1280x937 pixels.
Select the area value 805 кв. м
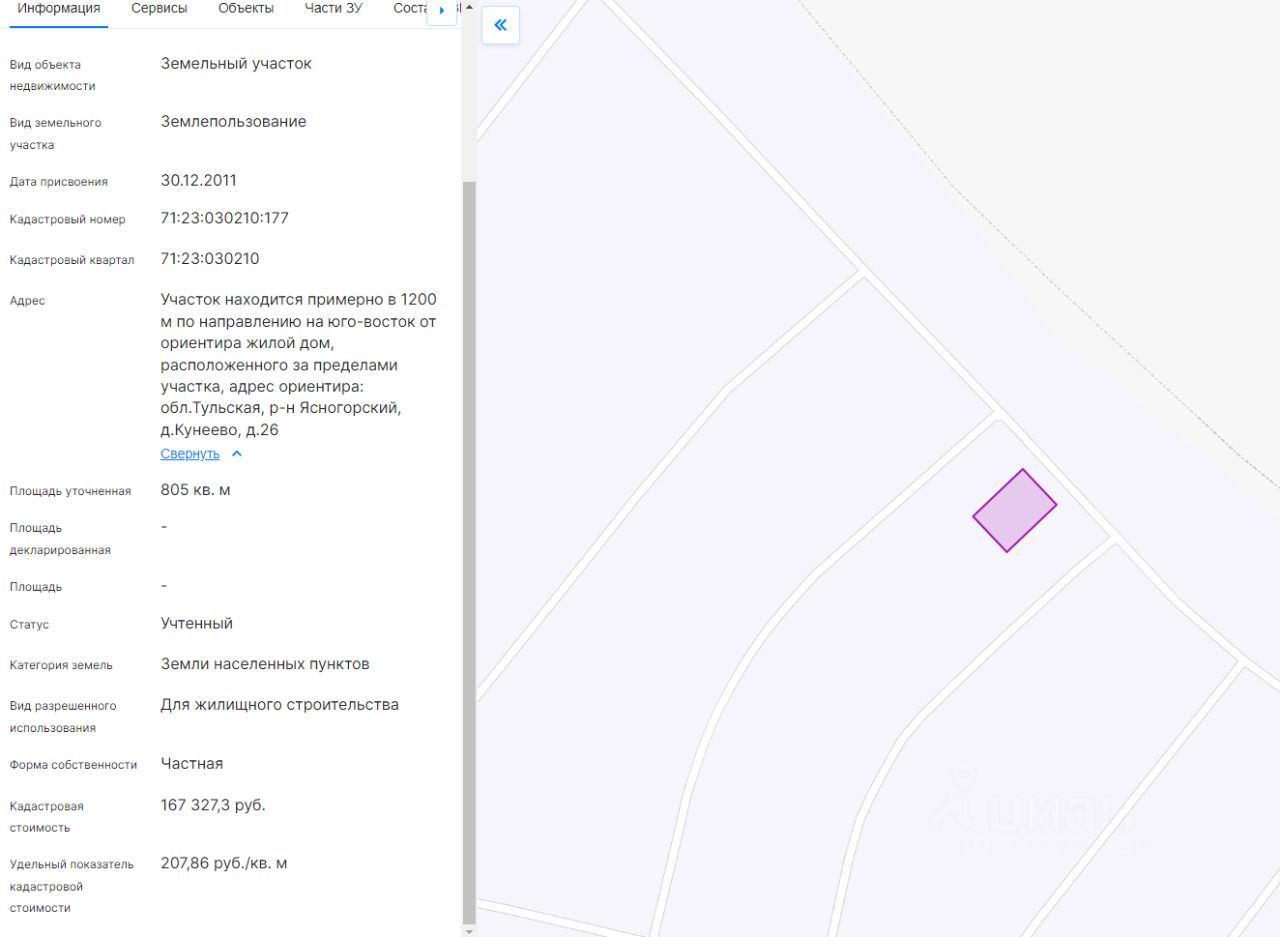[196, 490]
